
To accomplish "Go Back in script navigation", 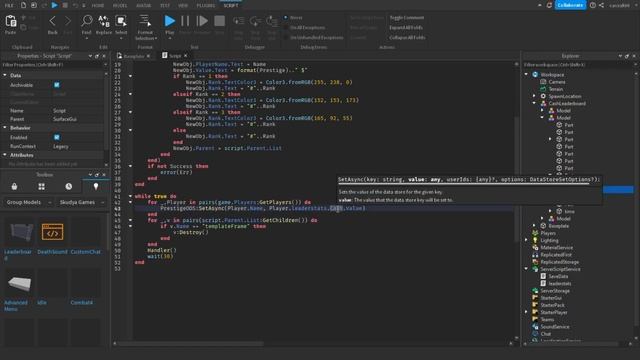I will (53, 21).
